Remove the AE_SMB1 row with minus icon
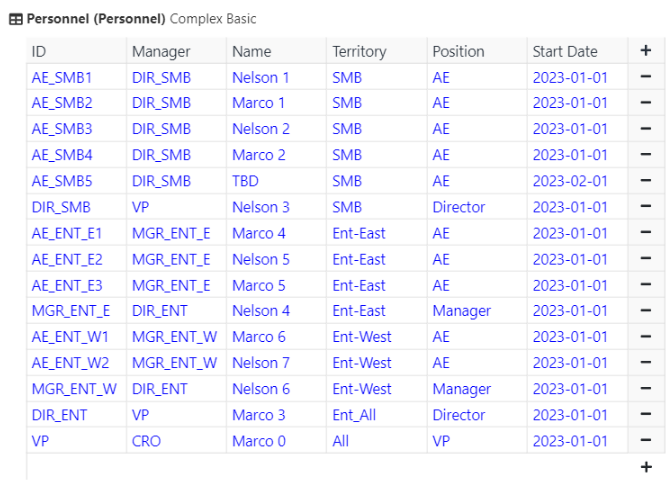Viewport: 672px width, 493px height. (646, 77)
